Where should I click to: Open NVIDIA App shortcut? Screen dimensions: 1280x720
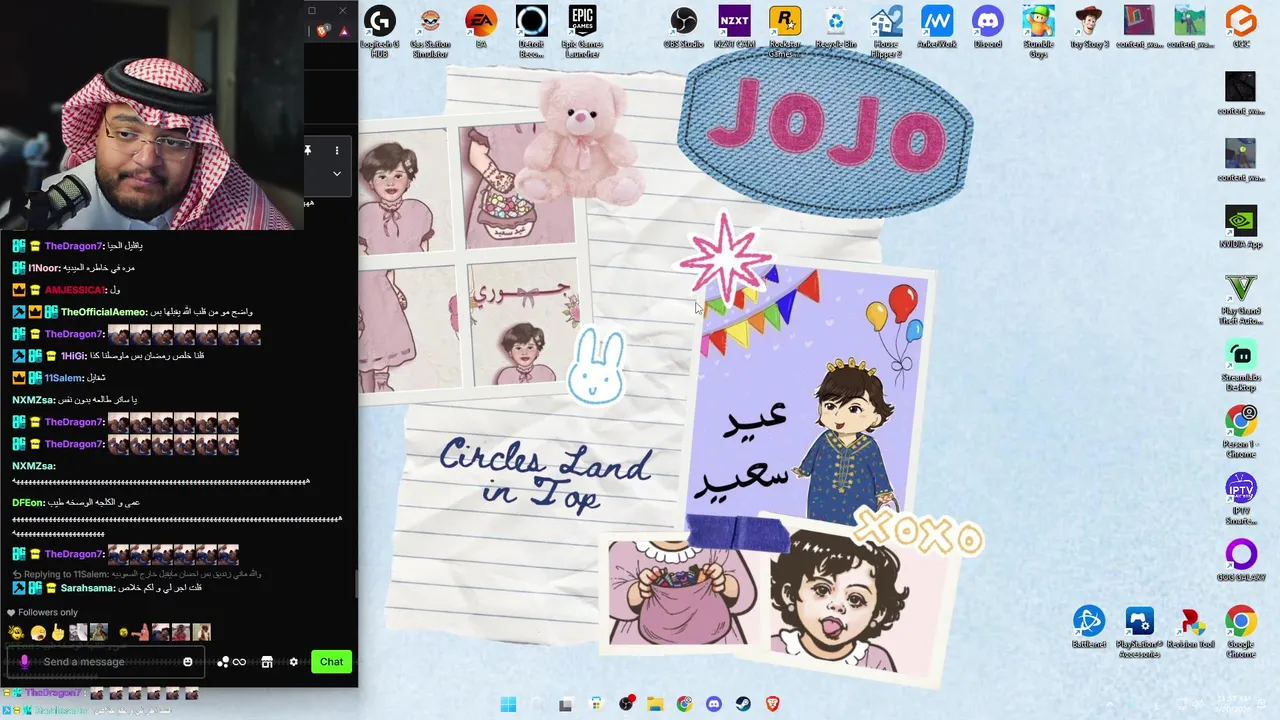pos(1241,228)
